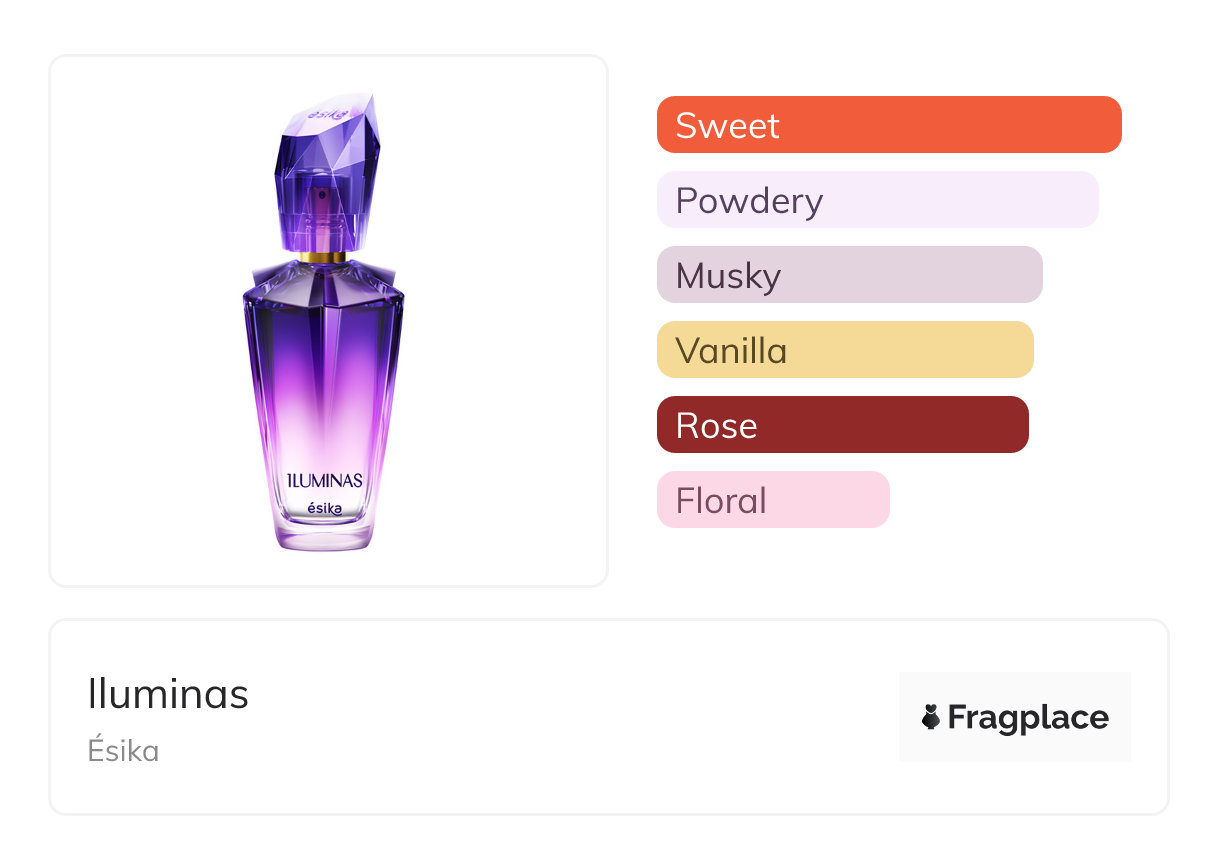
Task: Click the pink Floral accord bar
Action: (773, 500)
